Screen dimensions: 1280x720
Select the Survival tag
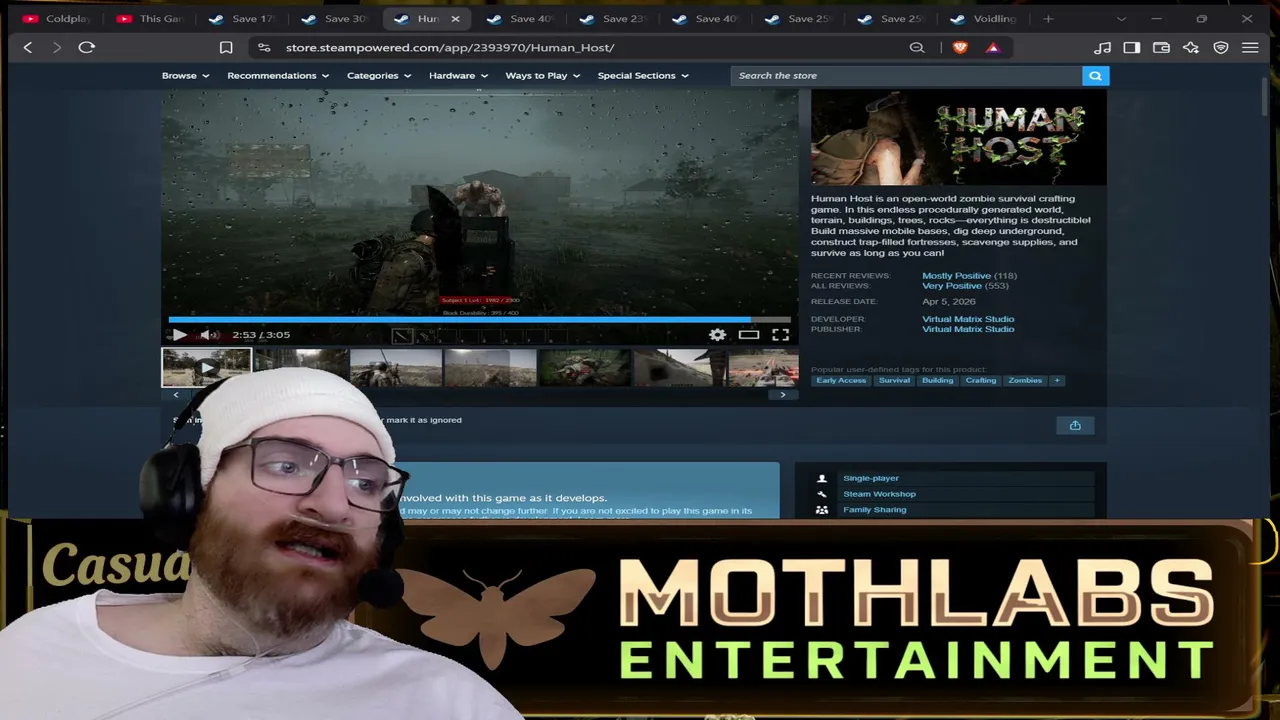click(x=894, y=380)
